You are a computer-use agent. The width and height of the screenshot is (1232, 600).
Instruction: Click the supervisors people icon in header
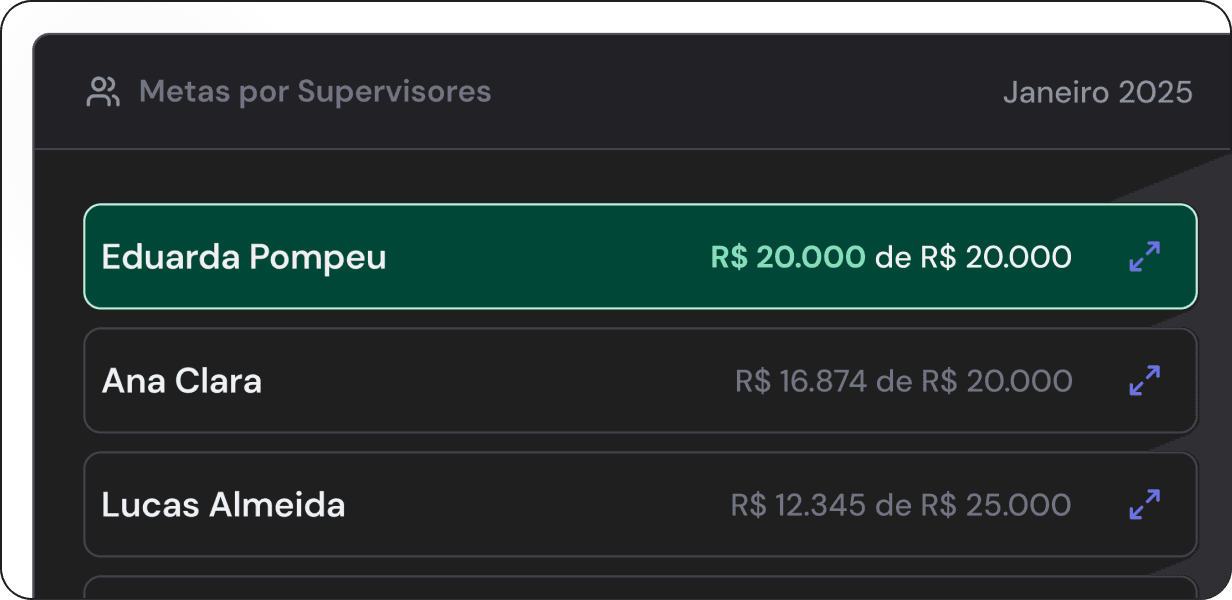[x=103, y=93]
